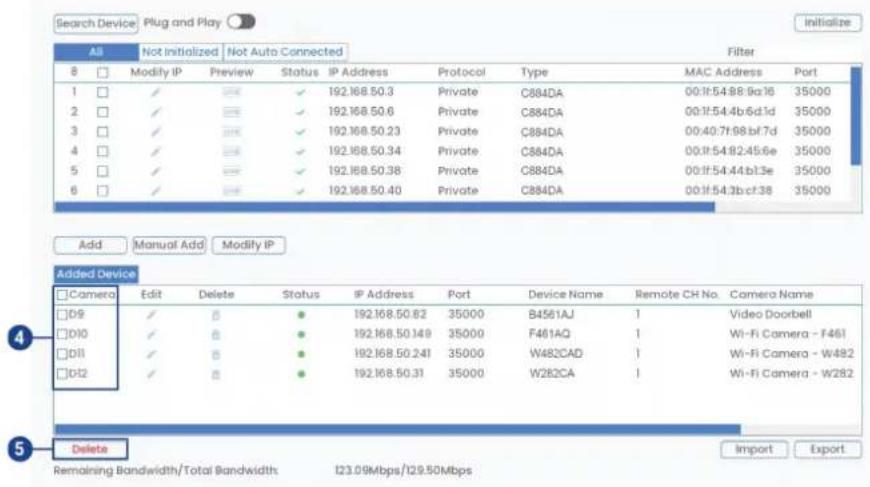Image resolution: width=870 pixels, height=487 pixels.
Task: Open live preview for 192.168.50.38
Action: point(231,171)
